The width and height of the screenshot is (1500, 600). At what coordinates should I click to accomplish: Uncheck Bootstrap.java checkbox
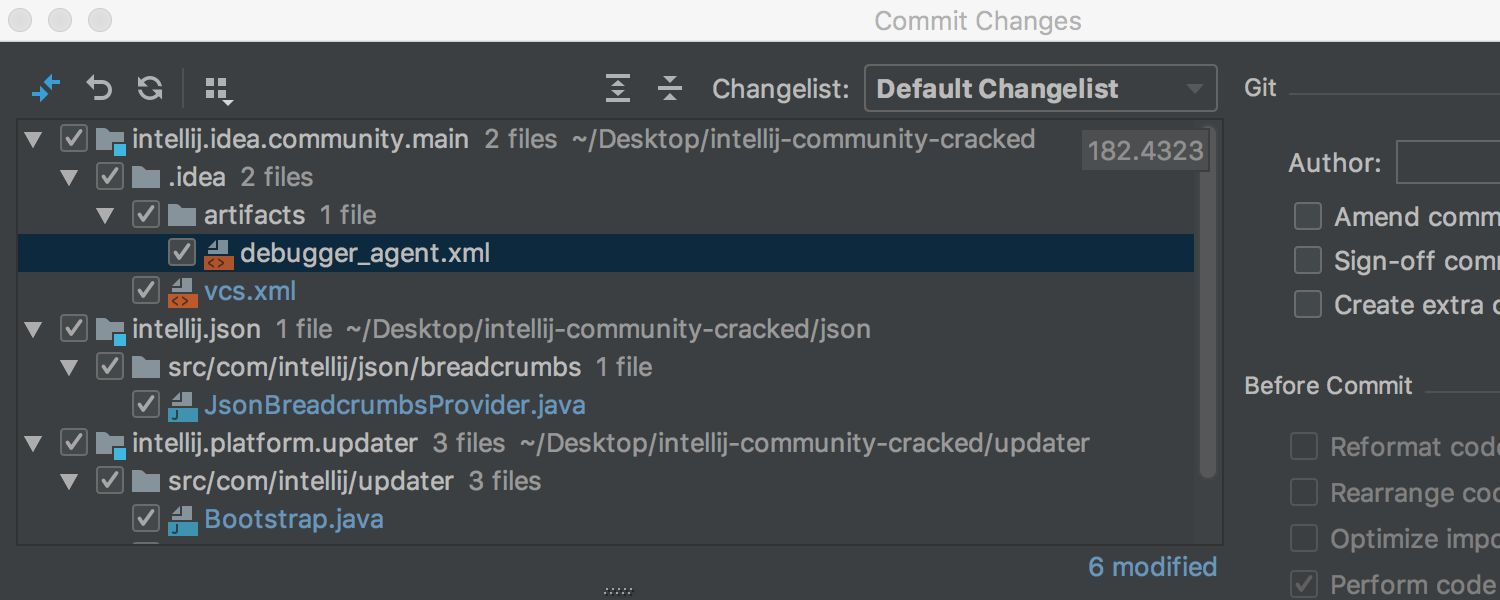[146, 519]
